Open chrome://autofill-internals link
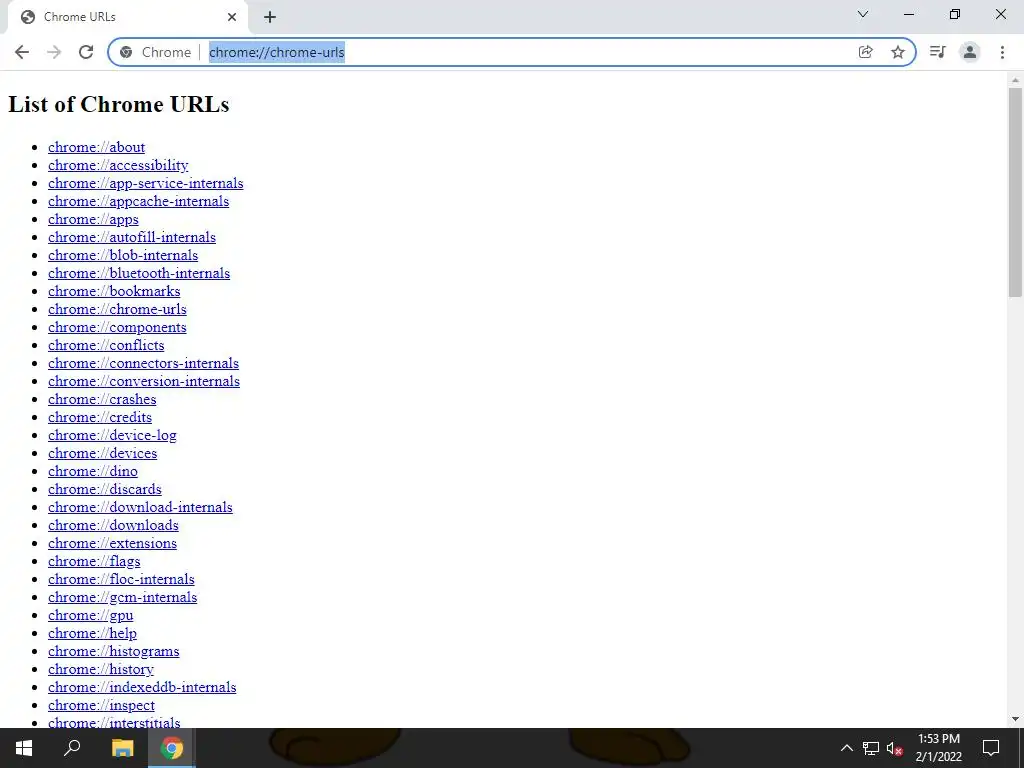The height and width of the screenshot is (768, 1024). coord(132,237)
